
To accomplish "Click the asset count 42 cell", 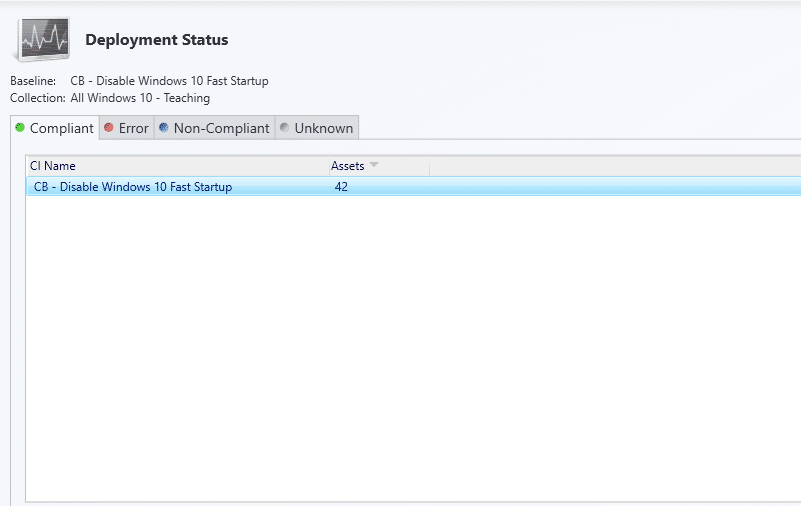I will 341,187.
